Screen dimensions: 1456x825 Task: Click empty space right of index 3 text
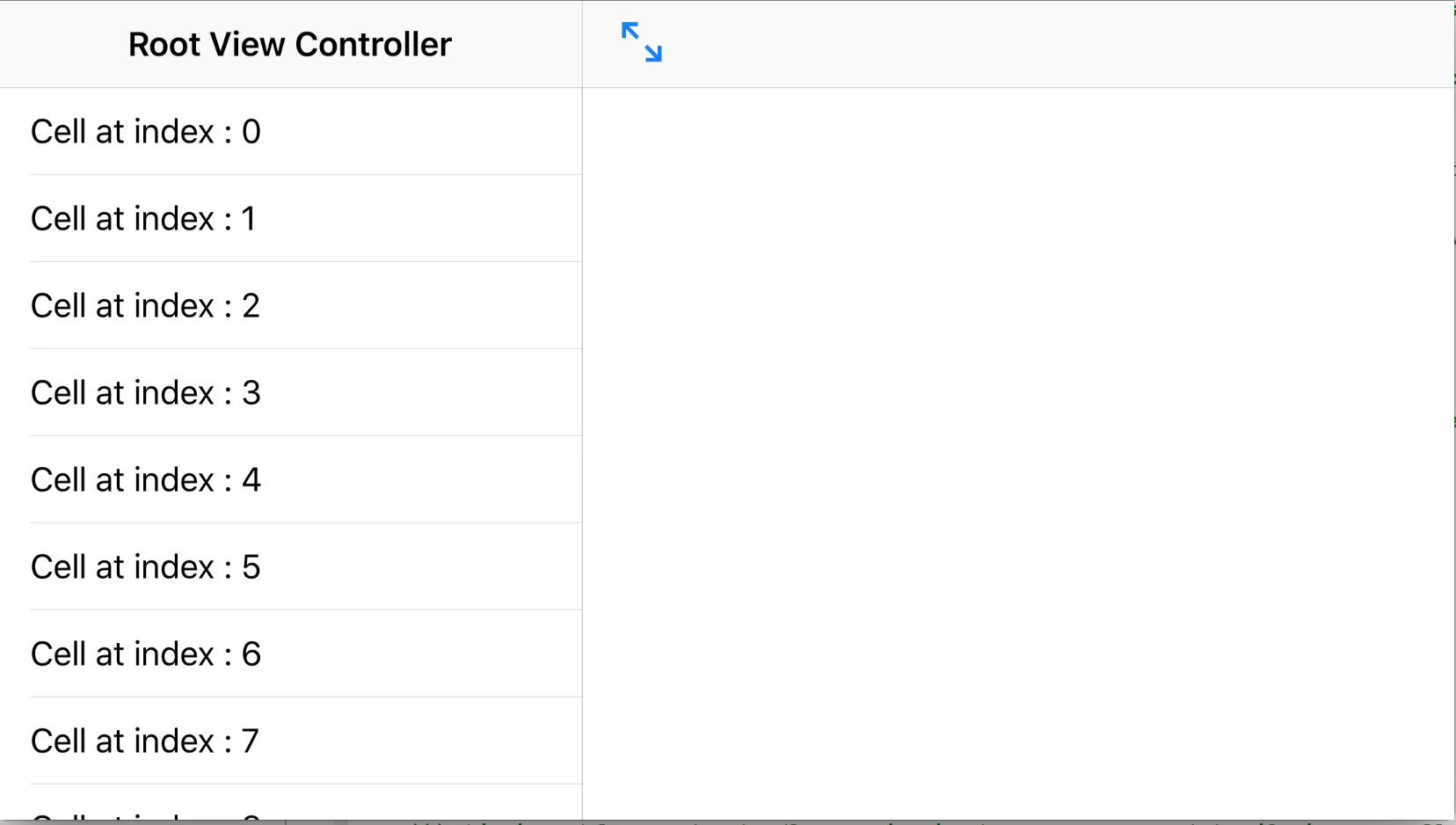pos(422,393)
